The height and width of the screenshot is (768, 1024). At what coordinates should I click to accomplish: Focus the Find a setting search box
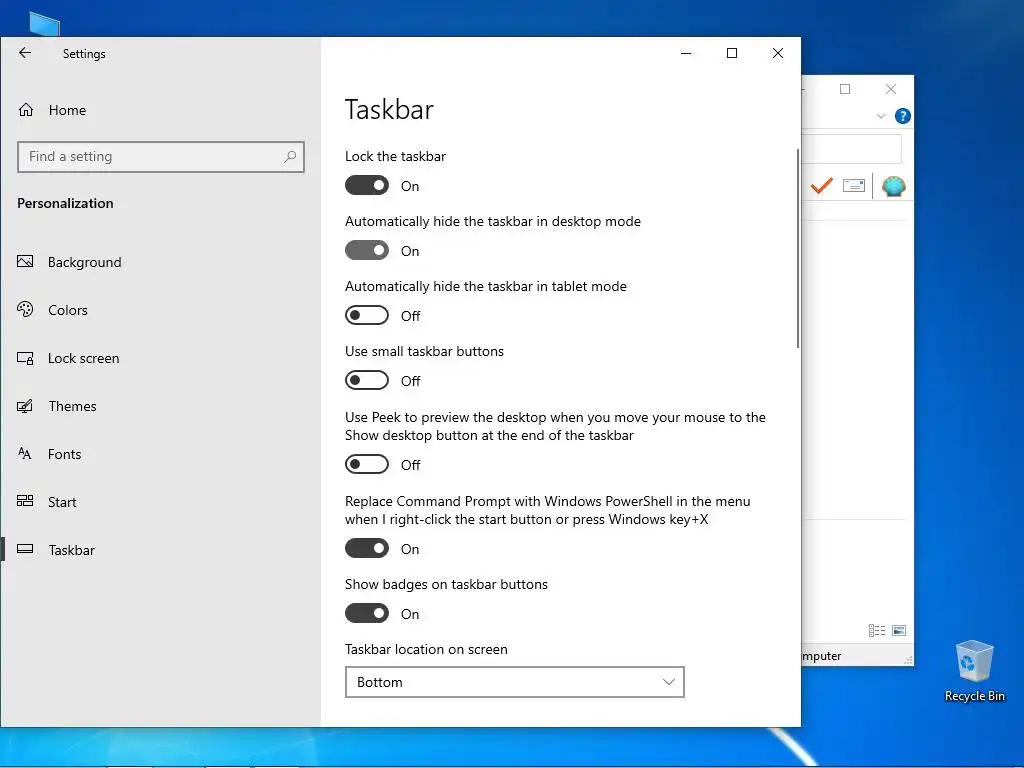[x=161, y=157]
